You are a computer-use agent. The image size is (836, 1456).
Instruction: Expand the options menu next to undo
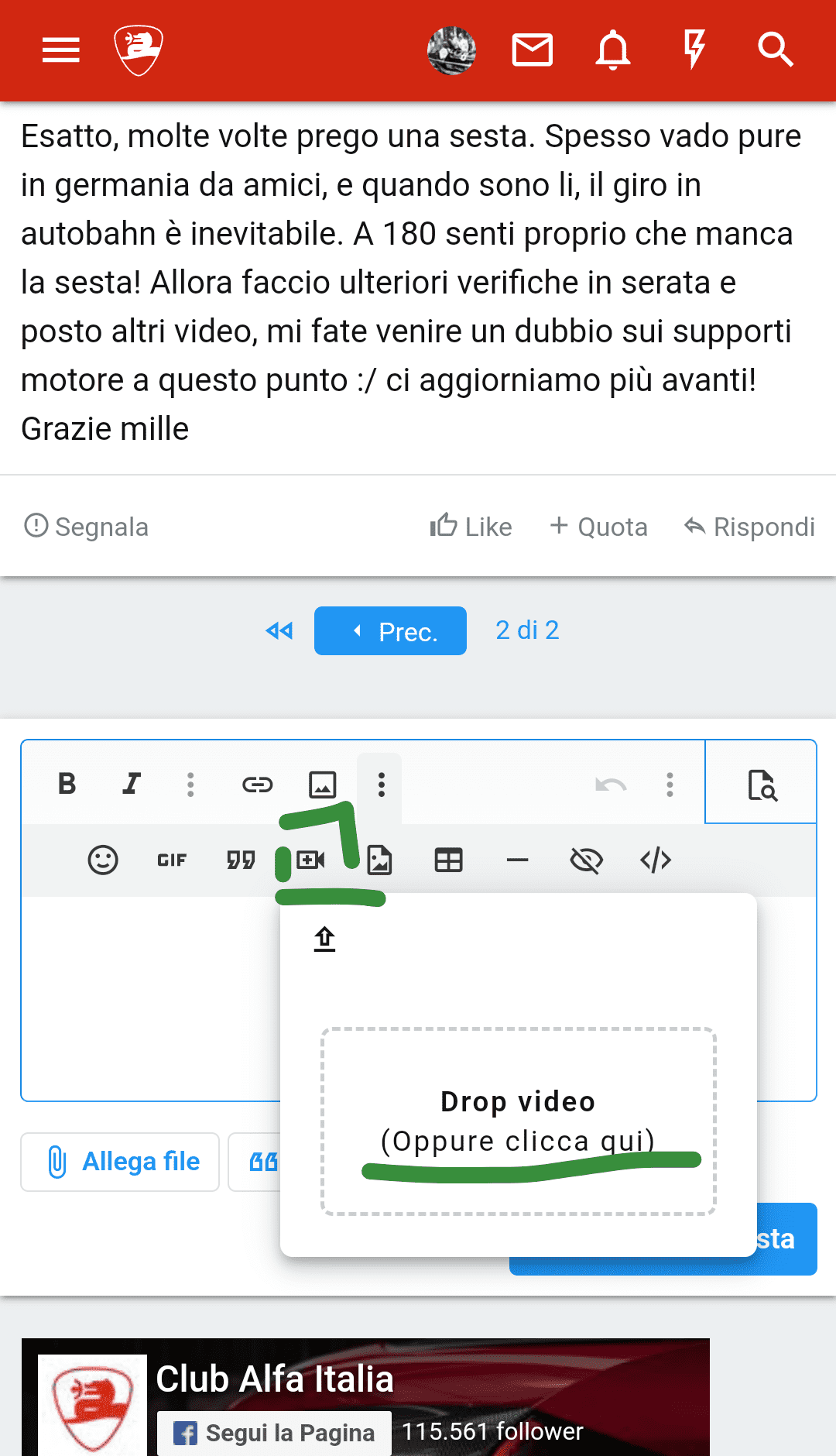pyautogui.click(x=670, y=785)
